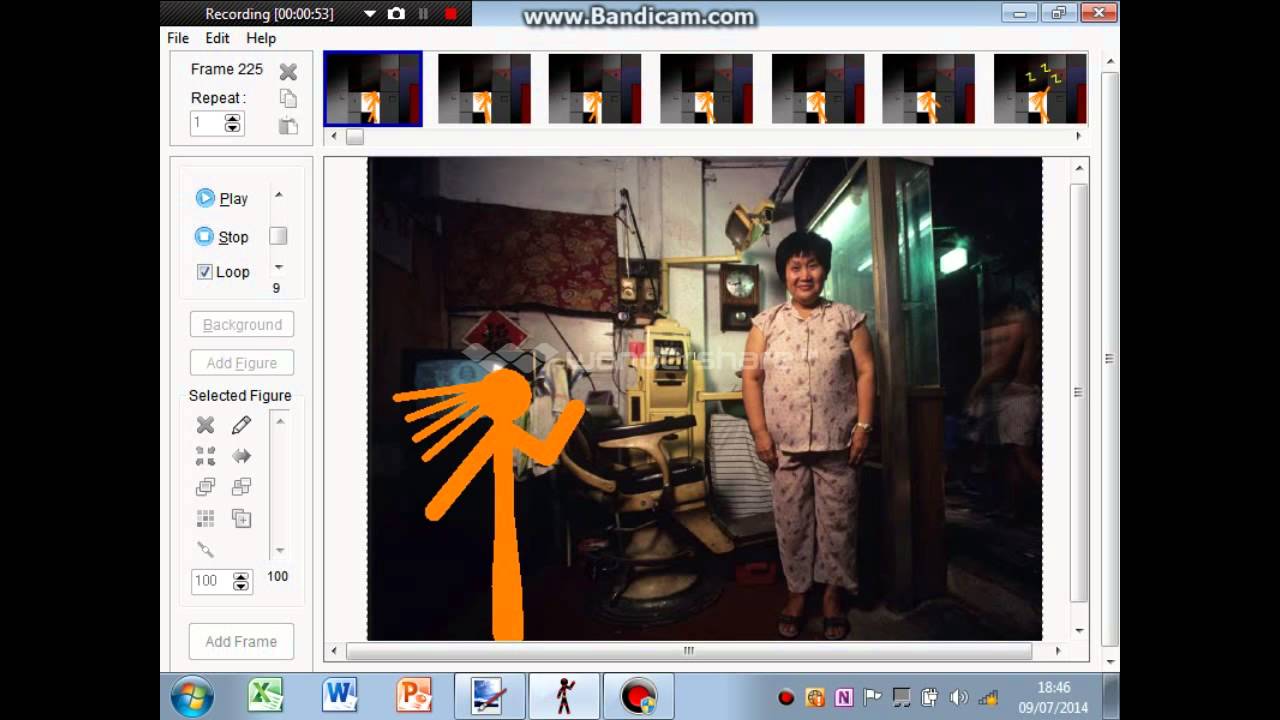Edit selected figure with the pencil icon
1280x720 pixels.
click(x=241, y=425)
